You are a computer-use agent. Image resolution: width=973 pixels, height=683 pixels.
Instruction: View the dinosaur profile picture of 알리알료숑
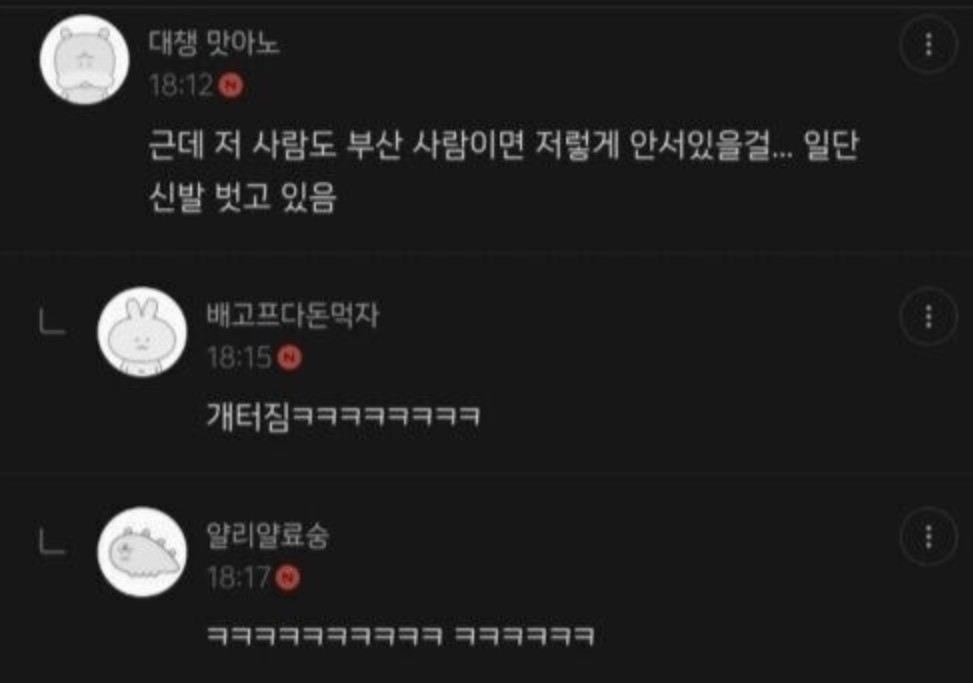tap(142, 551)
